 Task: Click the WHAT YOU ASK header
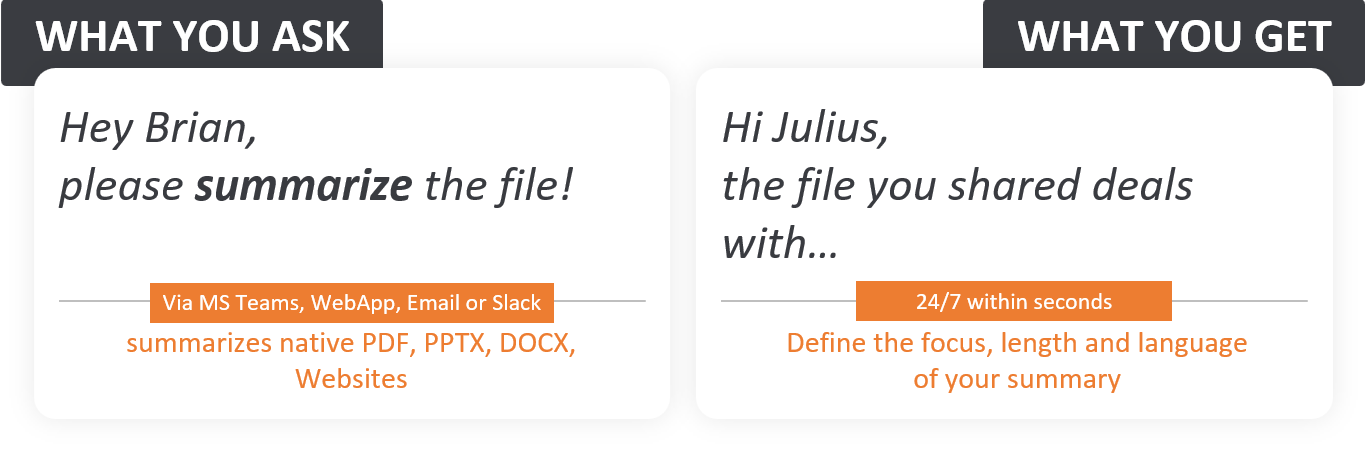pyautogui.click(x=192, y=37)
